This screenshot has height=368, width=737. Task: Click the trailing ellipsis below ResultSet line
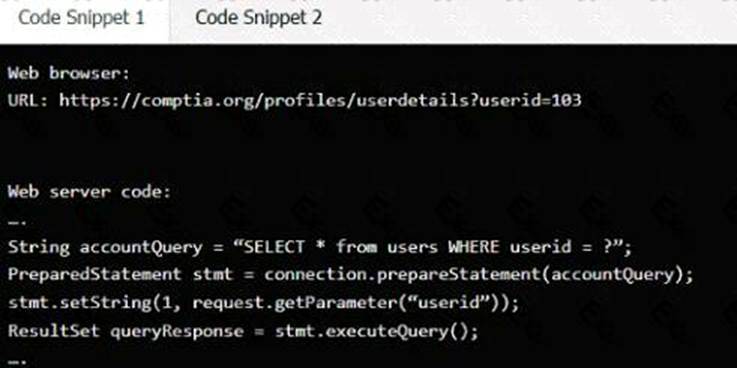pyautogui.click(x=14, y=361)
